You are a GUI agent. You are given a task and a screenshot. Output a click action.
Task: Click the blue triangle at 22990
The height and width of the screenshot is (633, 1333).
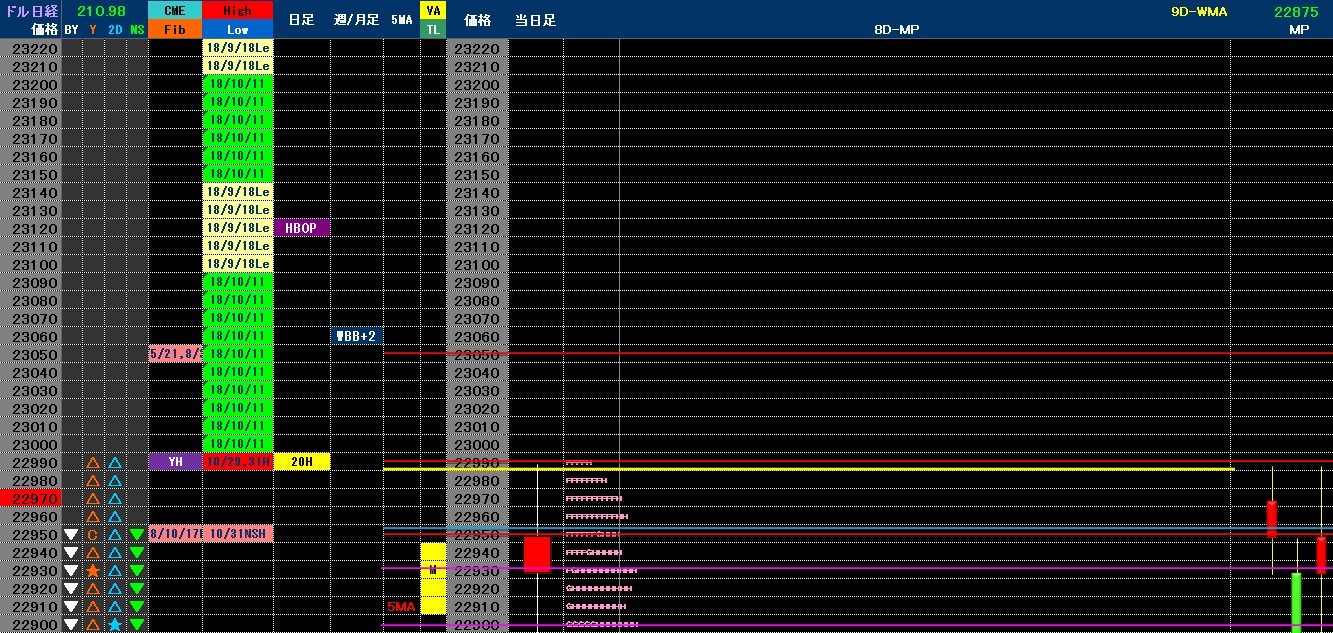[115, 463]
